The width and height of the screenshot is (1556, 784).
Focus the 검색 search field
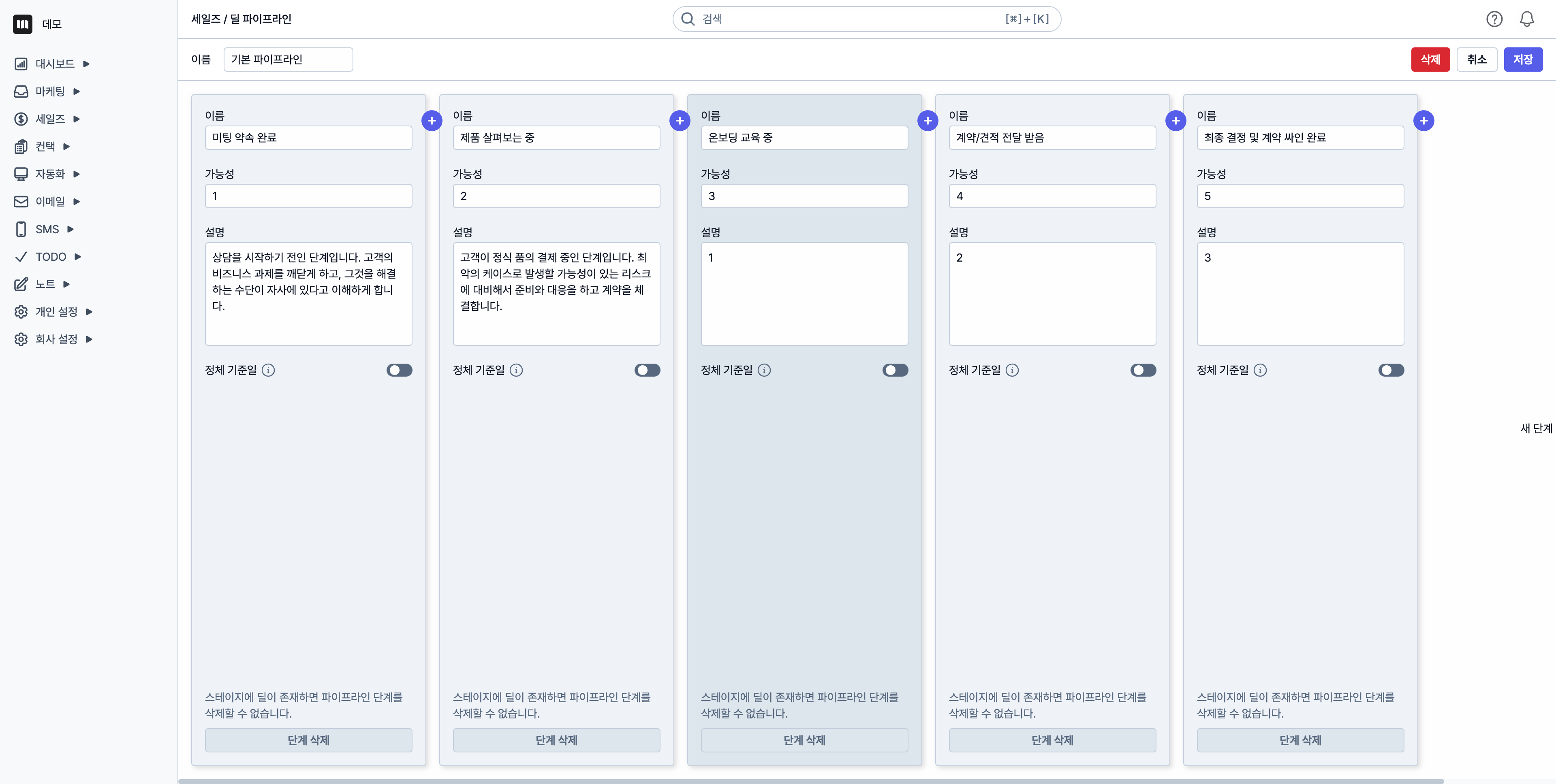point(867,19)
